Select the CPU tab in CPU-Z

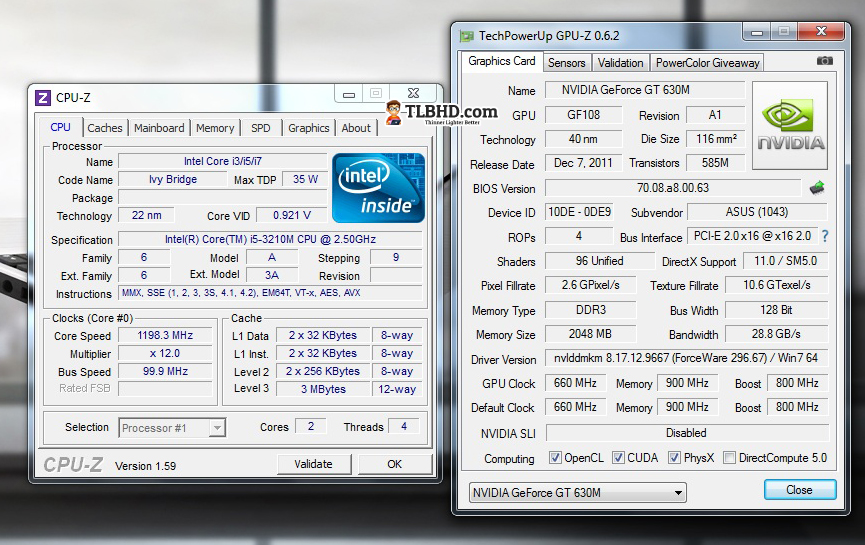click(x=61, y=127)
